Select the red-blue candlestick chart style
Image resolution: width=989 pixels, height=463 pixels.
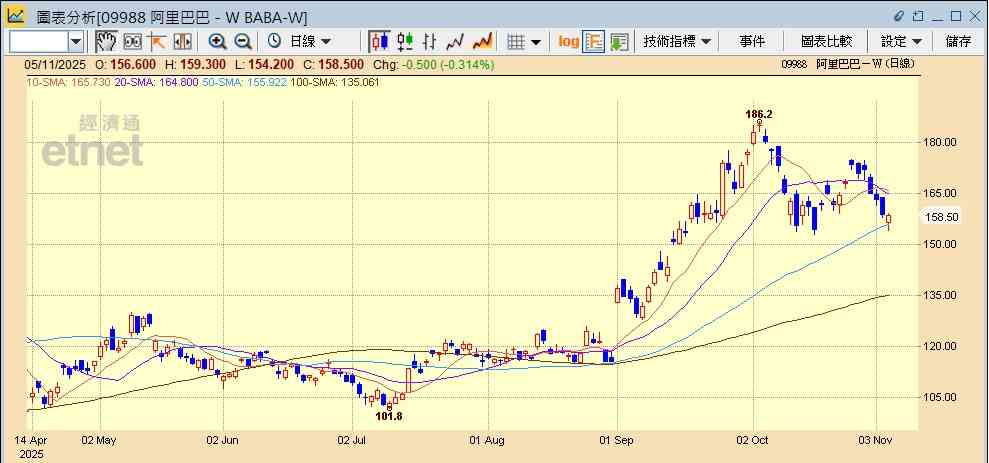coord(380,41)
